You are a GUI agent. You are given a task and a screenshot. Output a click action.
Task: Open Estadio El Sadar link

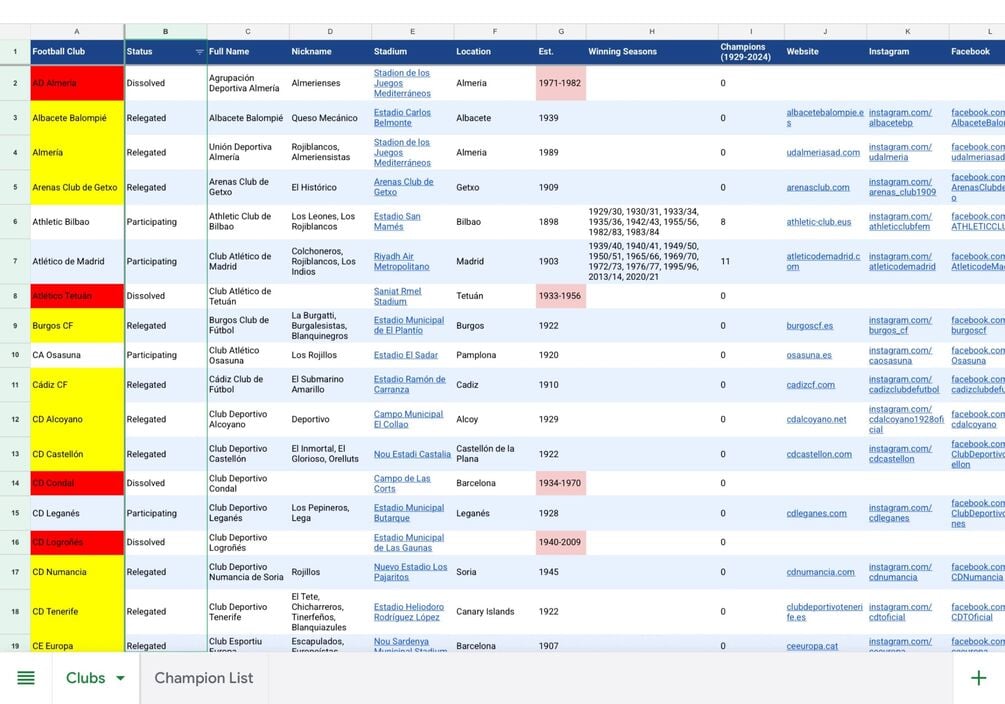[406, 355]
